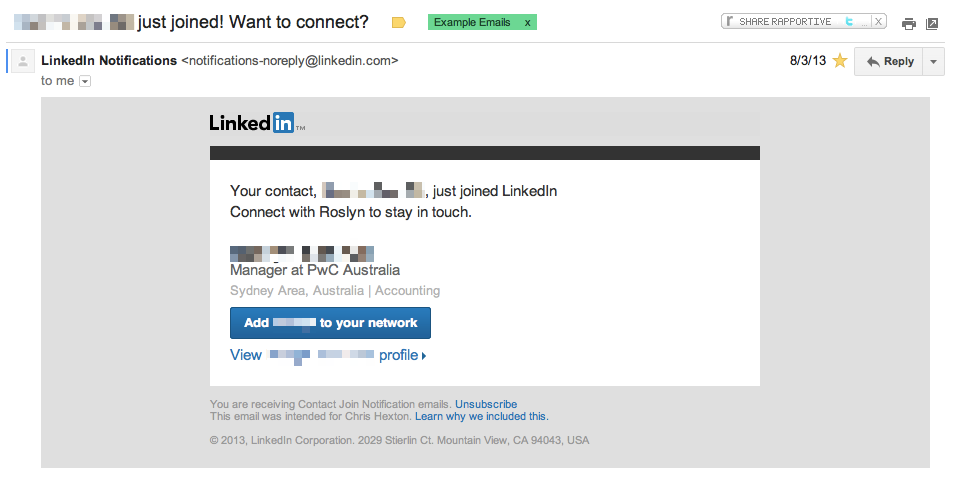960x490 pixels.
Task: Click the Reply button
Action: click(x=889, y=61)
